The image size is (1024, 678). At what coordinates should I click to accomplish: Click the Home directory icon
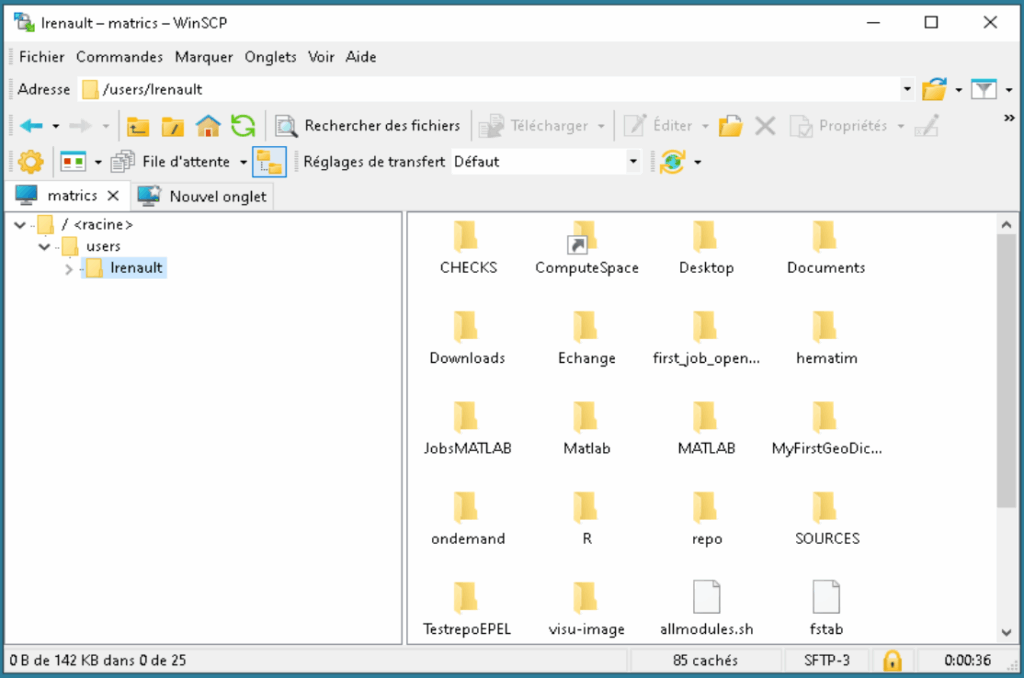point(208,126)
